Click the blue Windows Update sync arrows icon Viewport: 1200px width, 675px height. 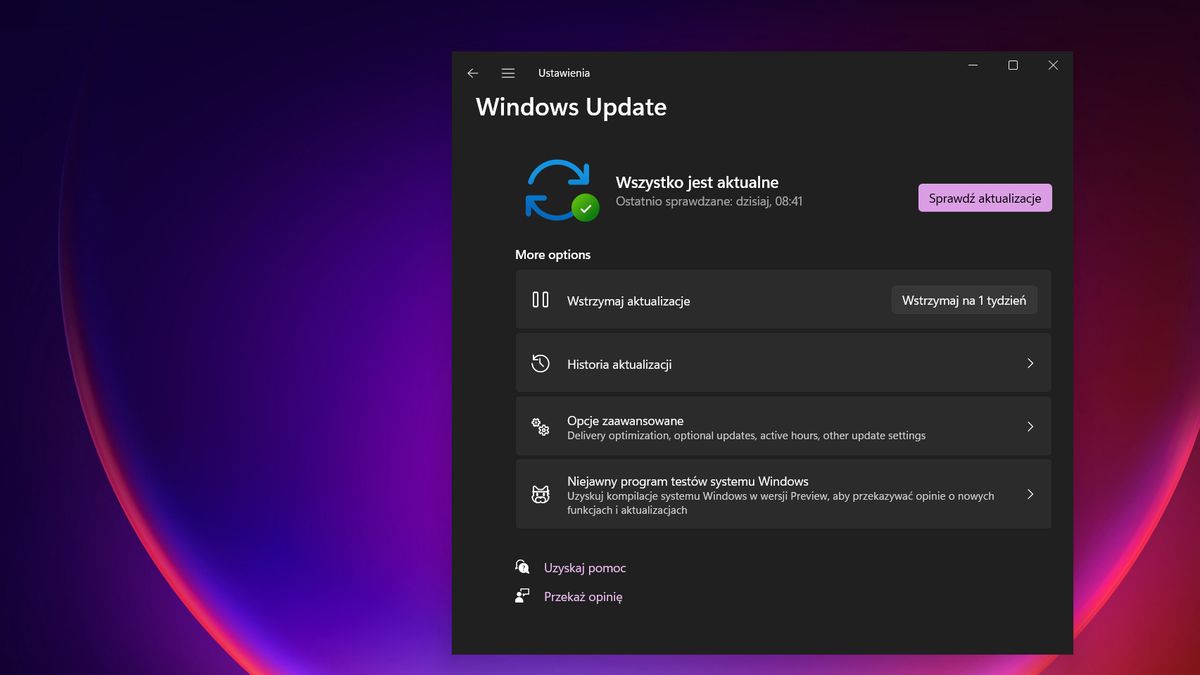click(556, 189)
